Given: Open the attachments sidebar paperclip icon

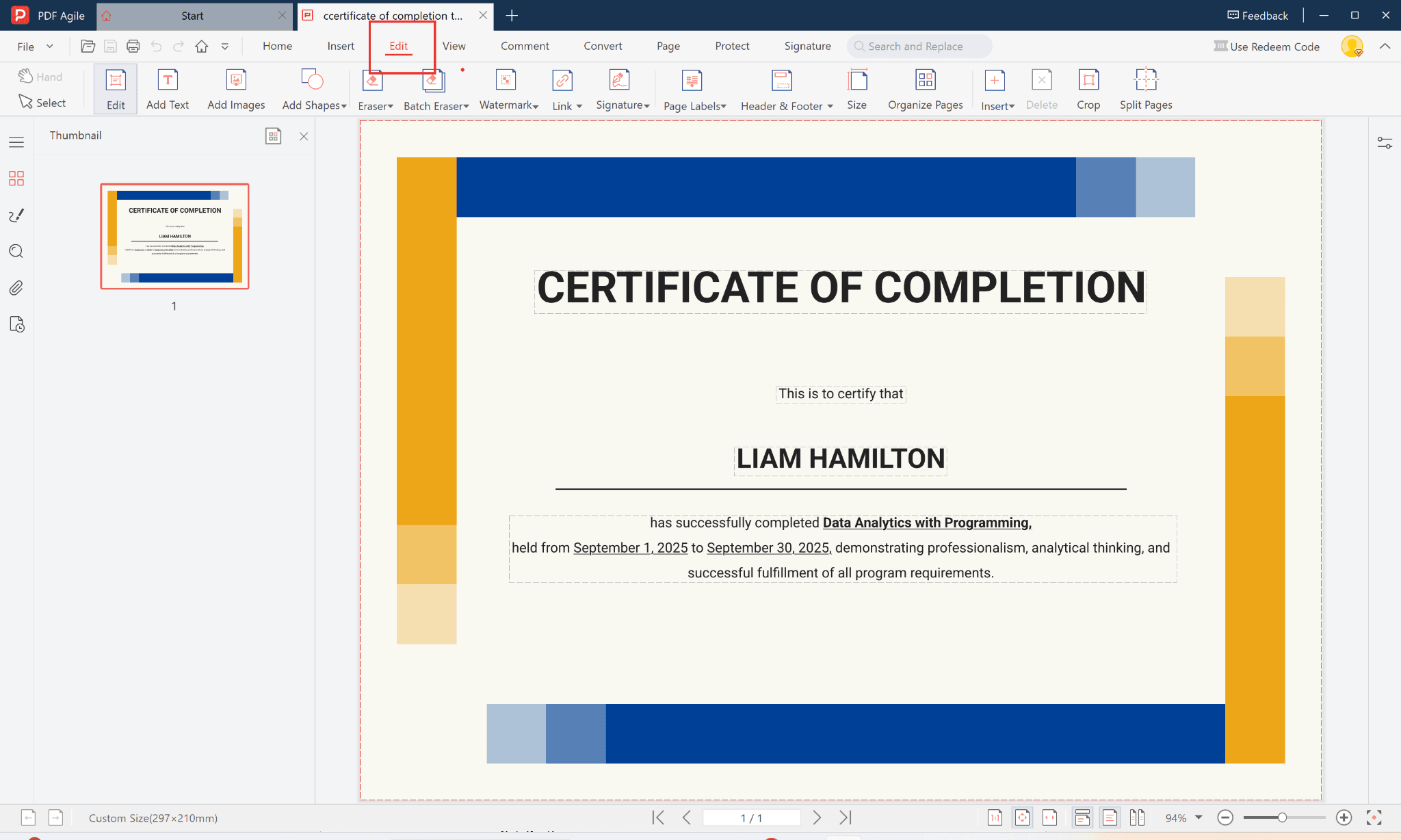Looking at the screenshot, I should [x=16, y=288].
